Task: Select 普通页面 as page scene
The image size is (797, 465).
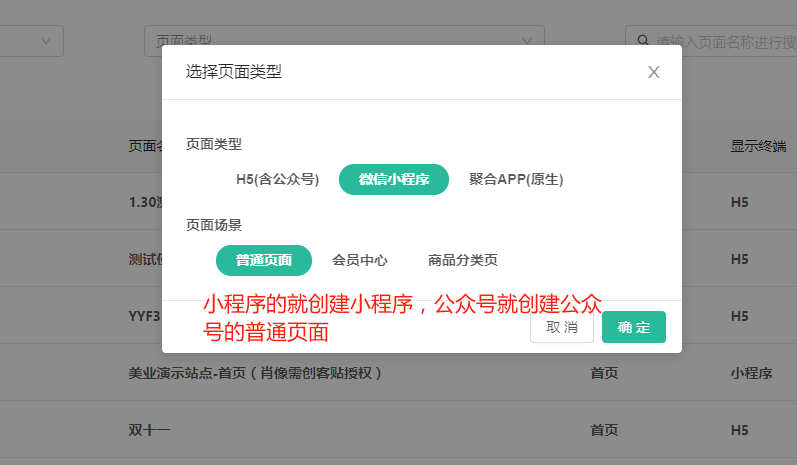Action: [264, 260]
